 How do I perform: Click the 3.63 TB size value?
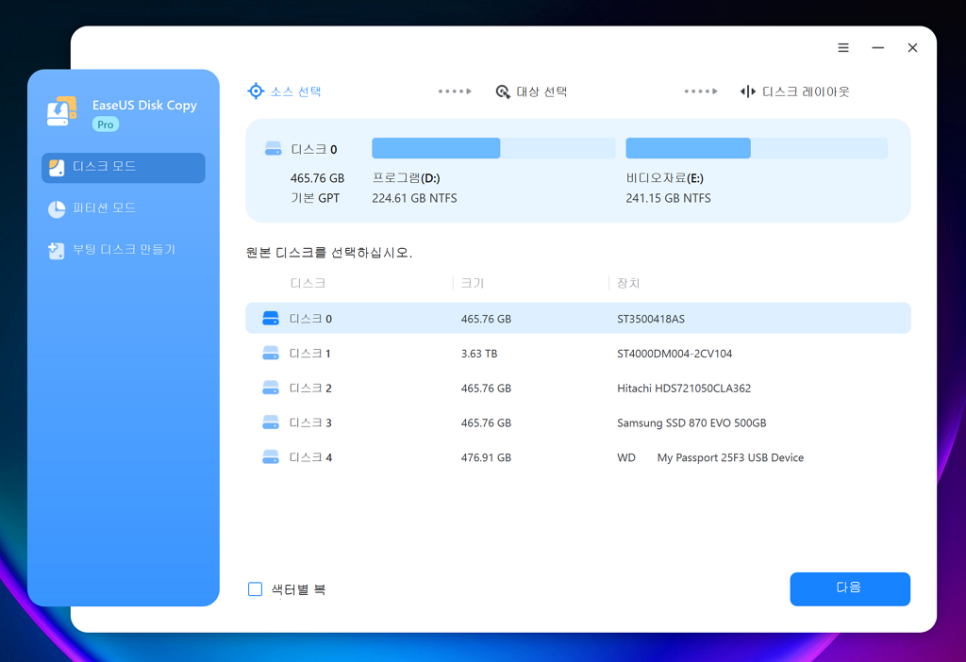tap(479, 353)
